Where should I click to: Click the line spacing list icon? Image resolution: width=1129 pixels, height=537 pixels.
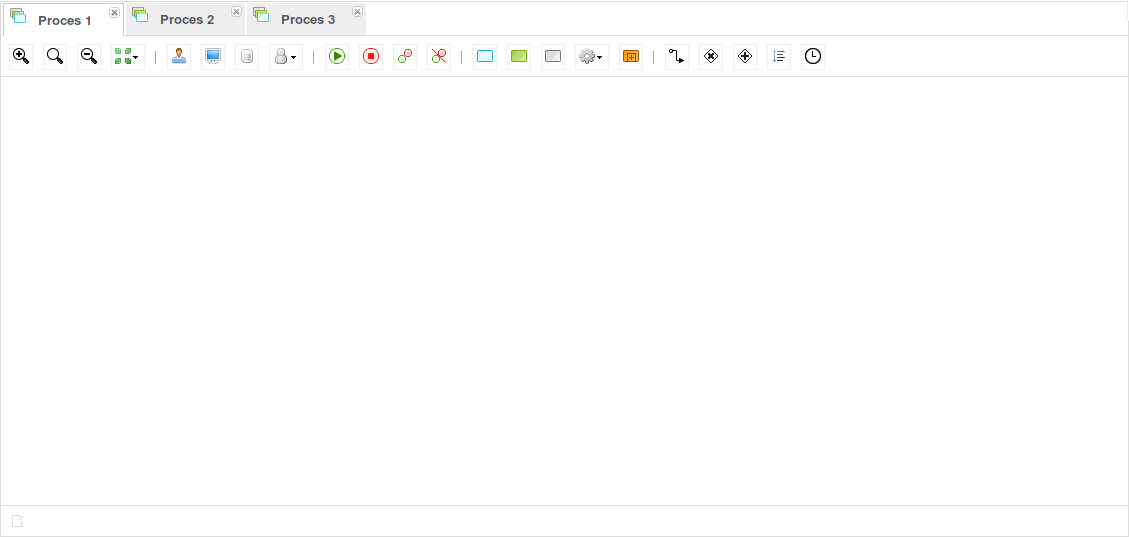[779, 56]
